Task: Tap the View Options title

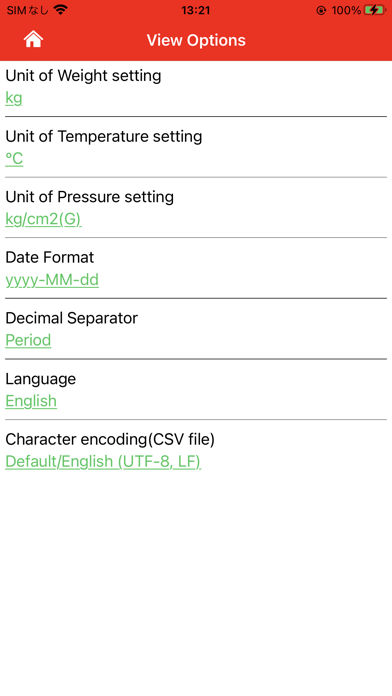Action: 196,40
